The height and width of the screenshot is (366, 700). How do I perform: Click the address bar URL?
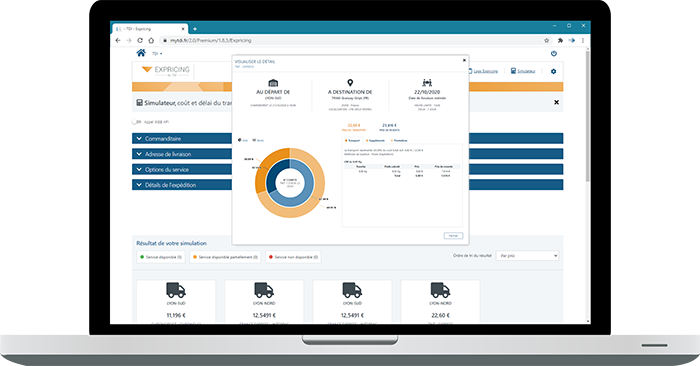click(211, 40)
